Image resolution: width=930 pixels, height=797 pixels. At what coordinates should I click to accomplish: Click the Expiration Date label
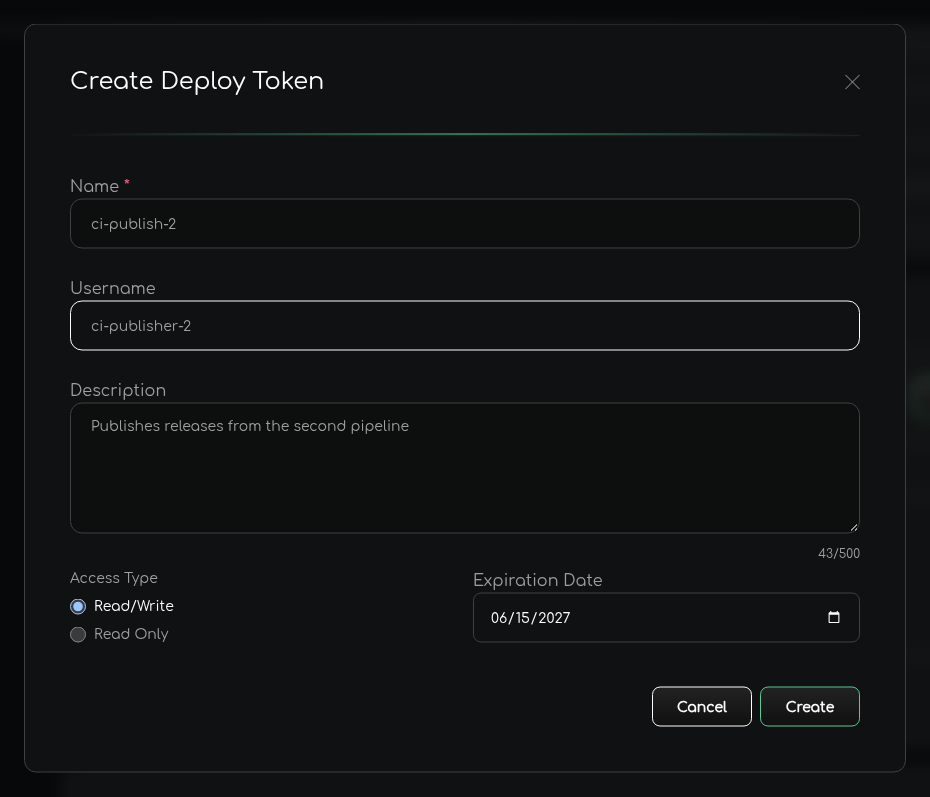[x=537, y=580]
